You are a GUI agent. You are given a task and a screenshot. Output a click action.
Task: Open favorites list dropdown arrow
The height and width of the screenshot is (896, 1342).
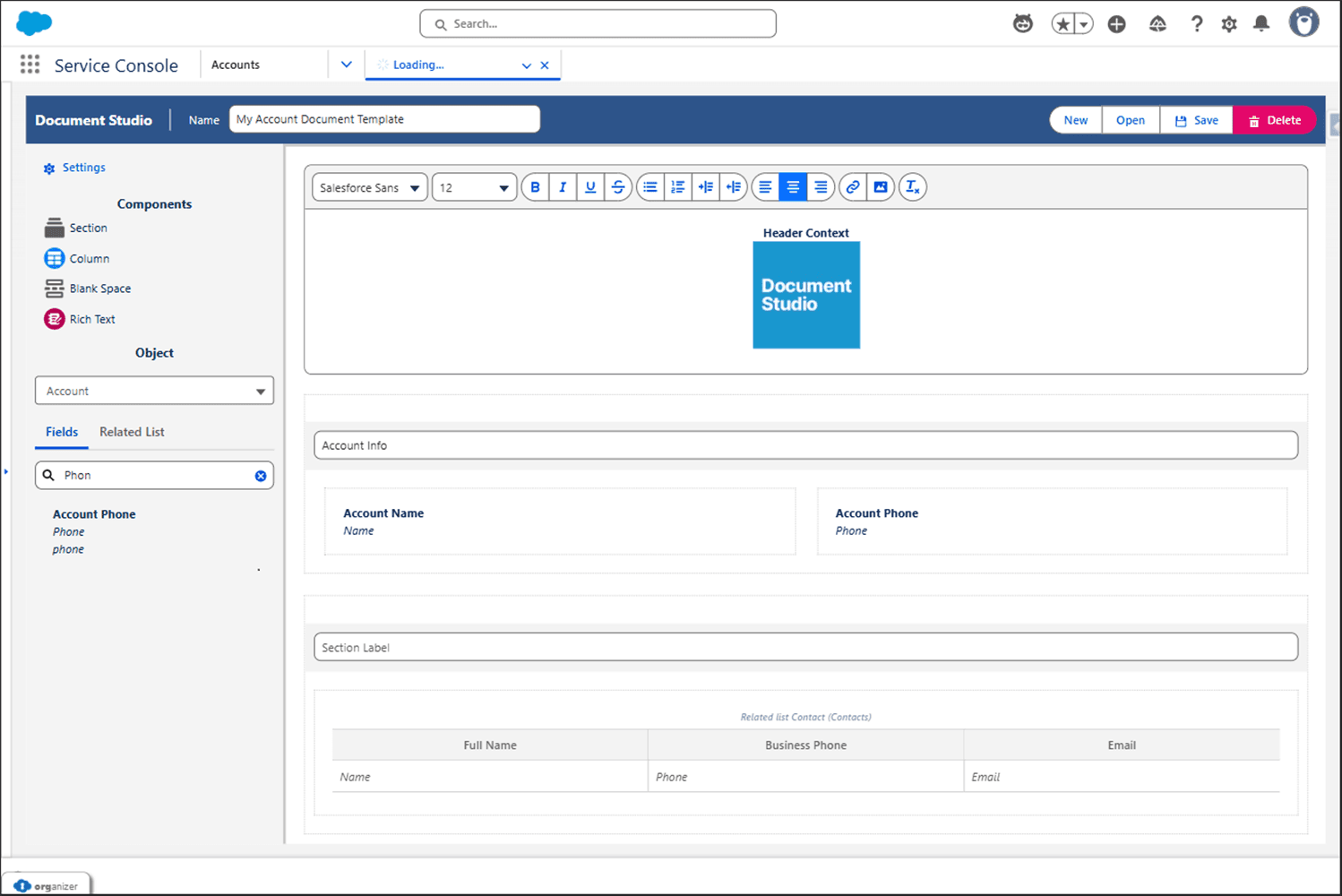[1084, 24]
